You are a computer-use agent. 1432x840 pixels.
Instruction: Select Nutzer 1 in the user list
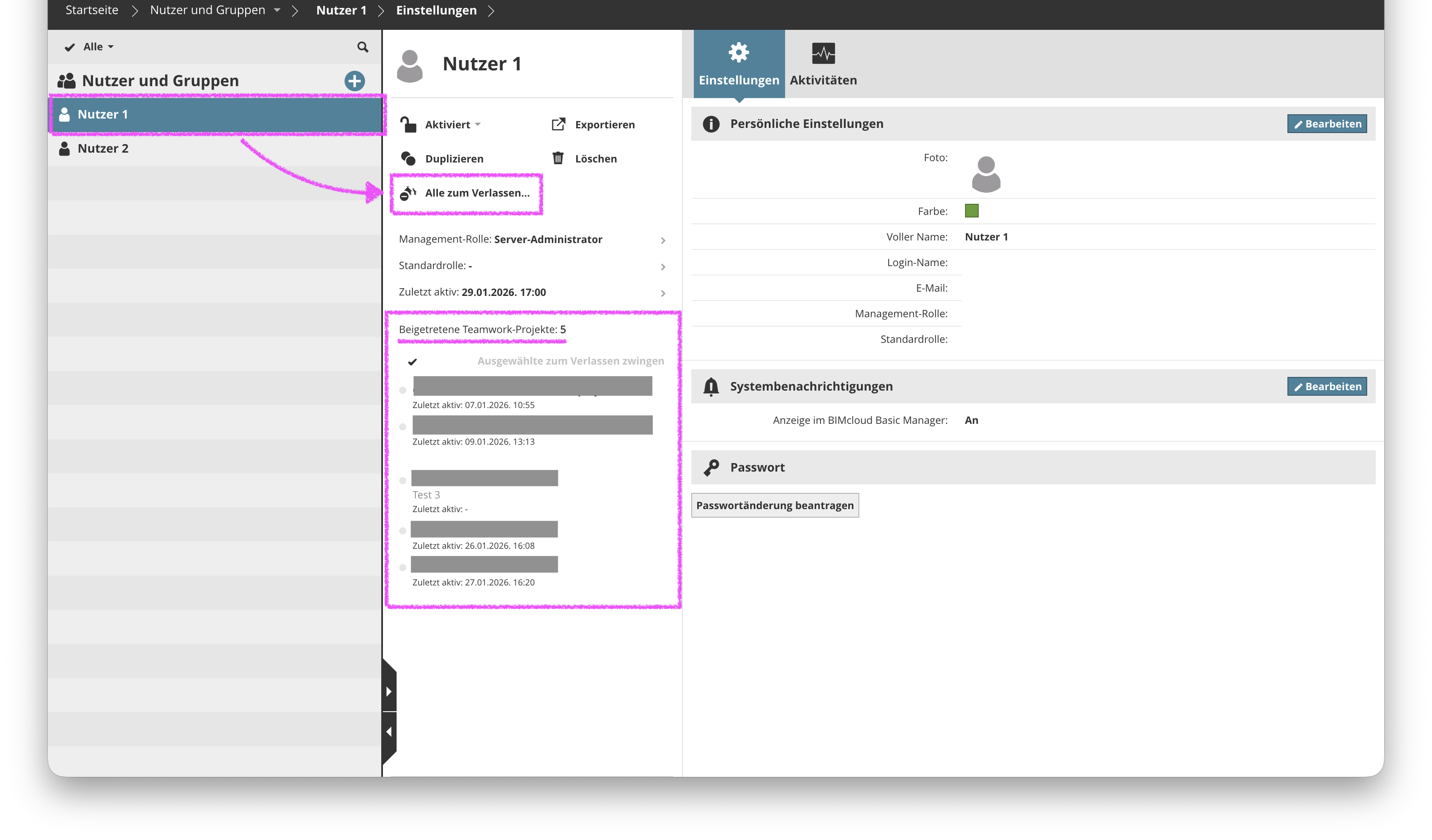point(215,114)
